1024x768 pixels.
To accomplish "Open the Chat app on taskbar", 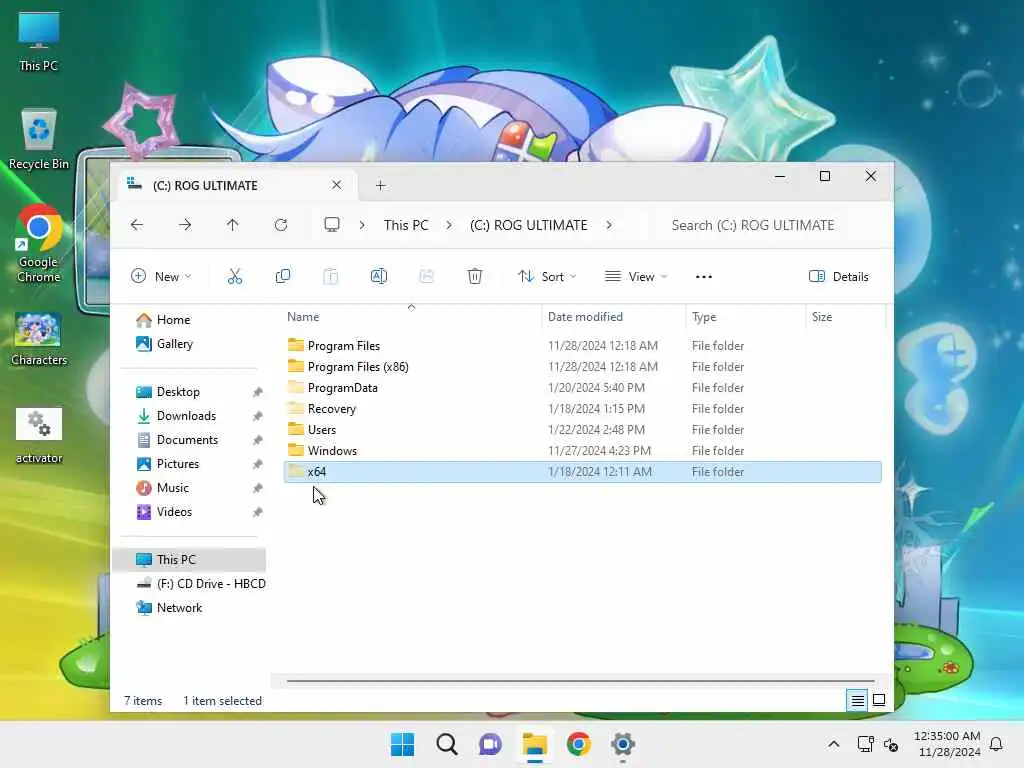I will (490, 744).
